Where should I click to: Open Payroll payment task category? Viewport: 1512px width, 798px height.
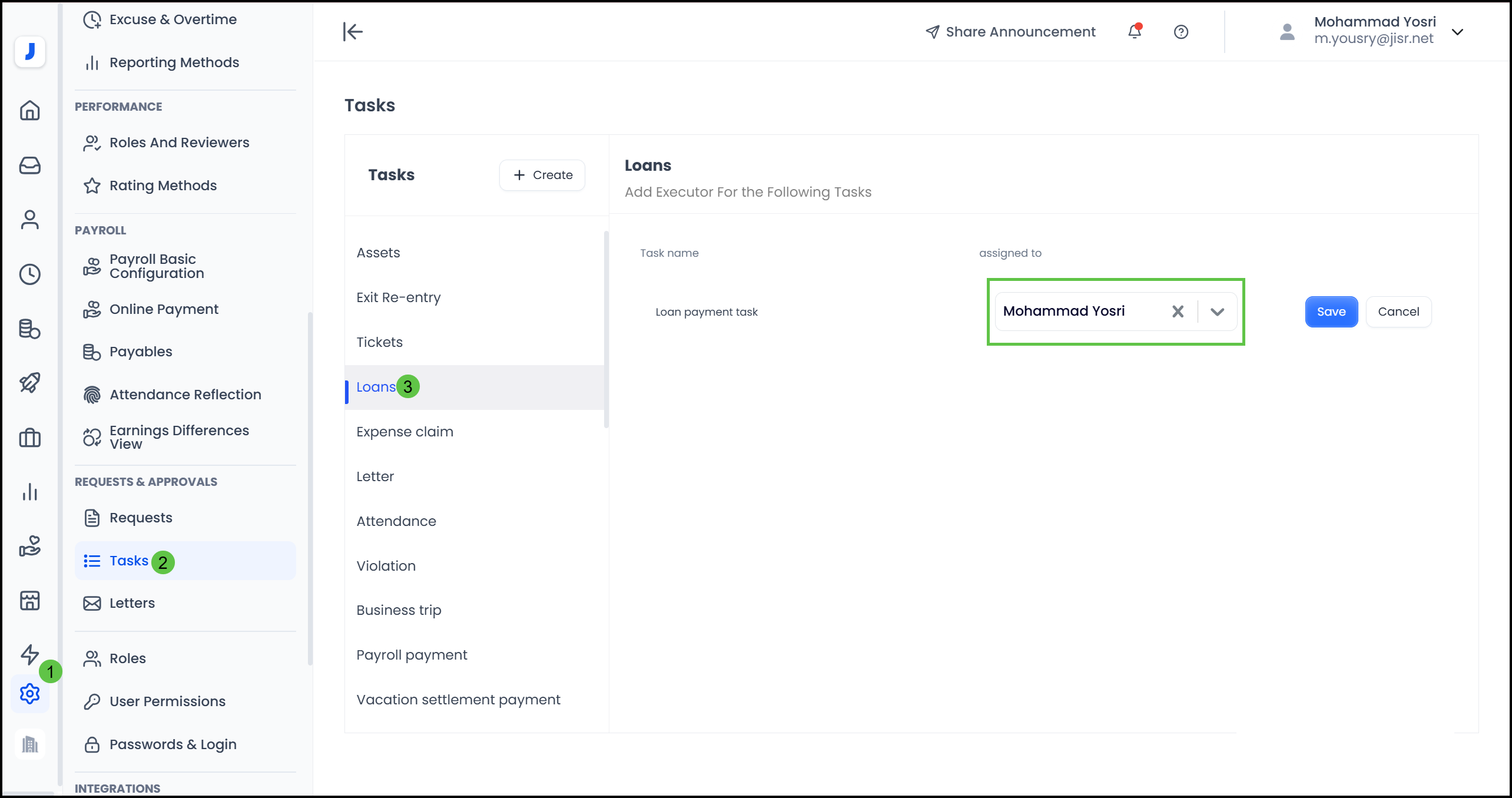point(412,655)
